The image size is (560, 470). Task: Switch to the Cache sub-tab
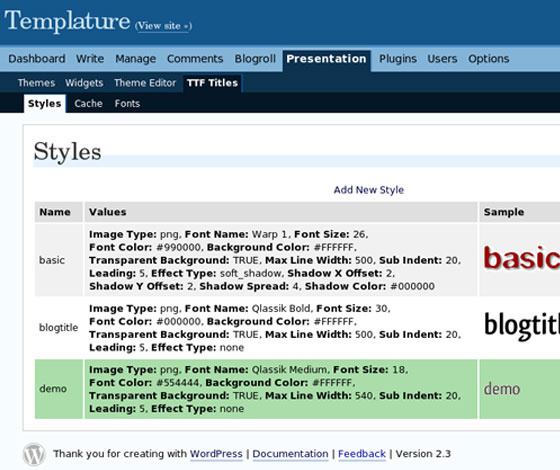[x=89, y=104]
